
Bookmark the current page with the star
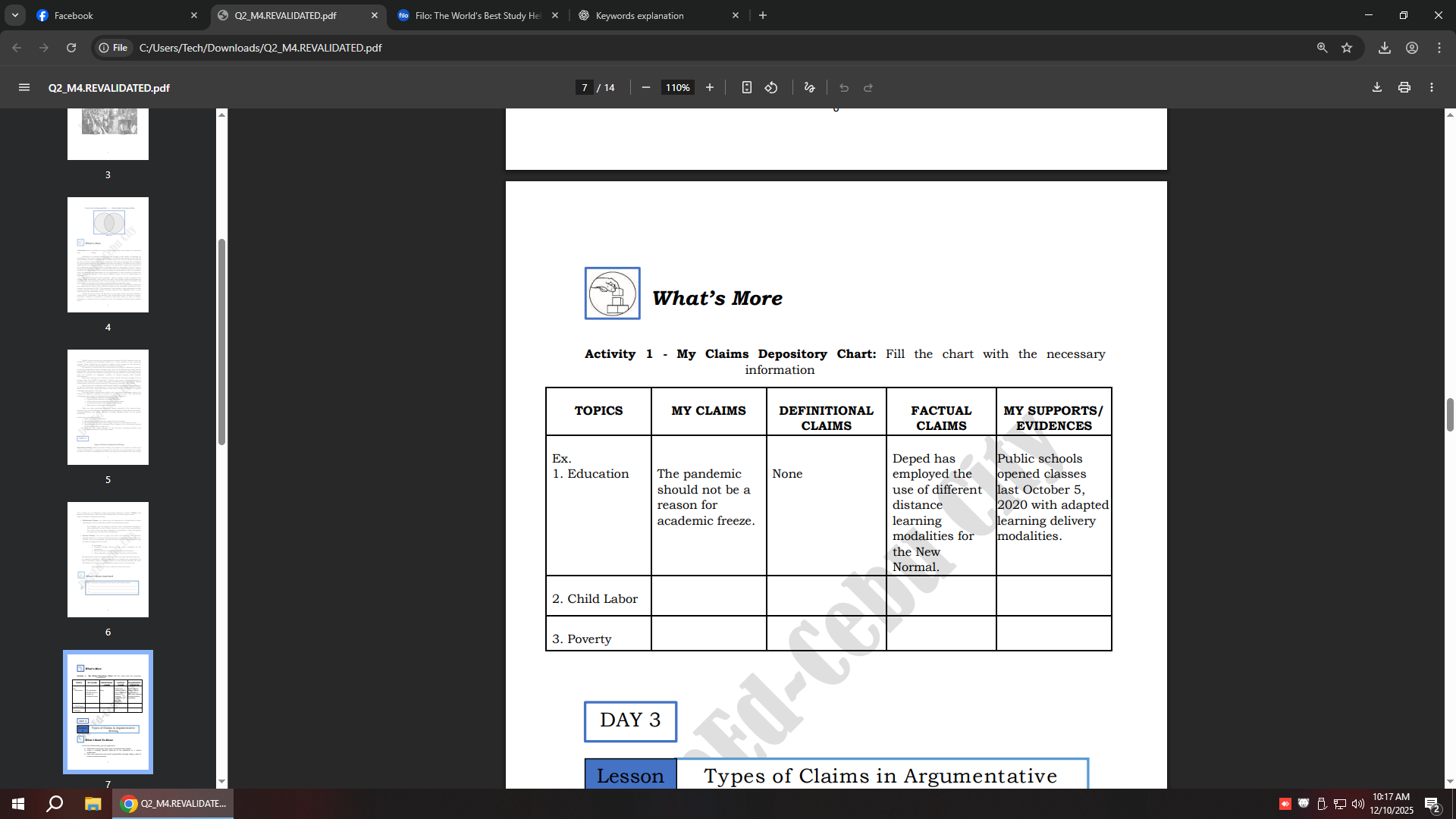point(1348,47)
